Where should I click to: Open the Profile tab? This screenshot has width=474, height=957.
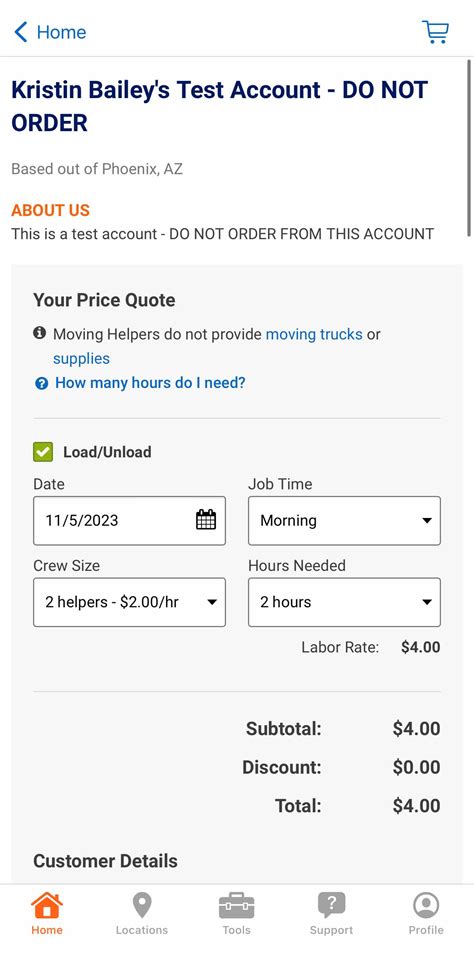click(x=426, y=914)
